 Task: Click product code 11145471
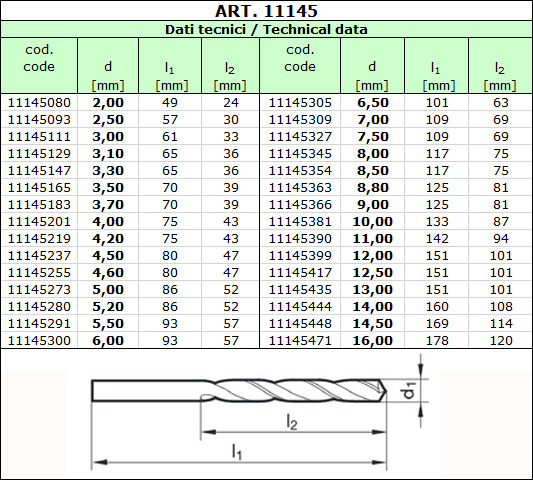point(300,341)
